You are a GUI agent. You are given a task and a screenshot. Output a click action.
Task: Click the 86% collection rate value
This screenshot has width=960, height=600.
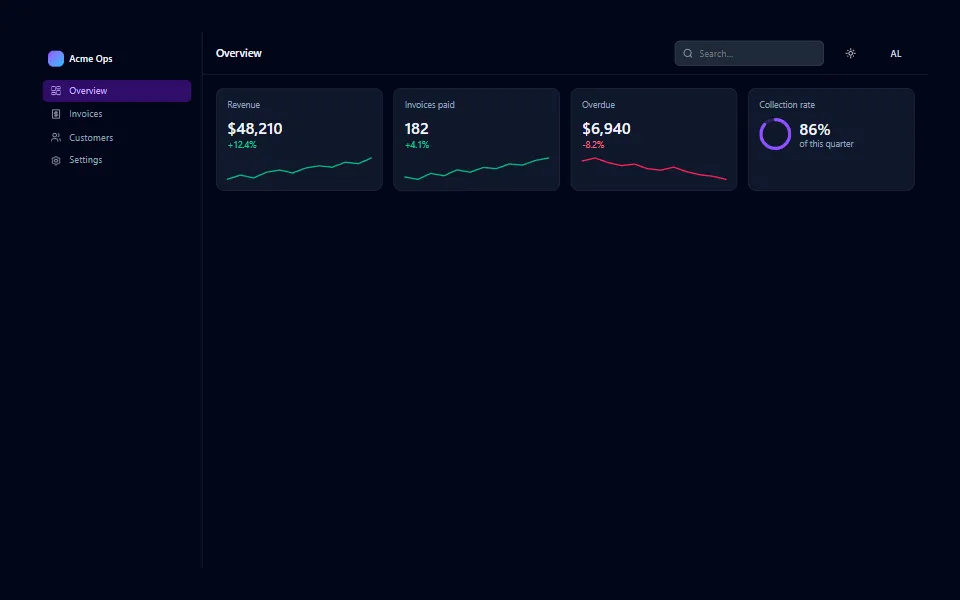(814, 130)
